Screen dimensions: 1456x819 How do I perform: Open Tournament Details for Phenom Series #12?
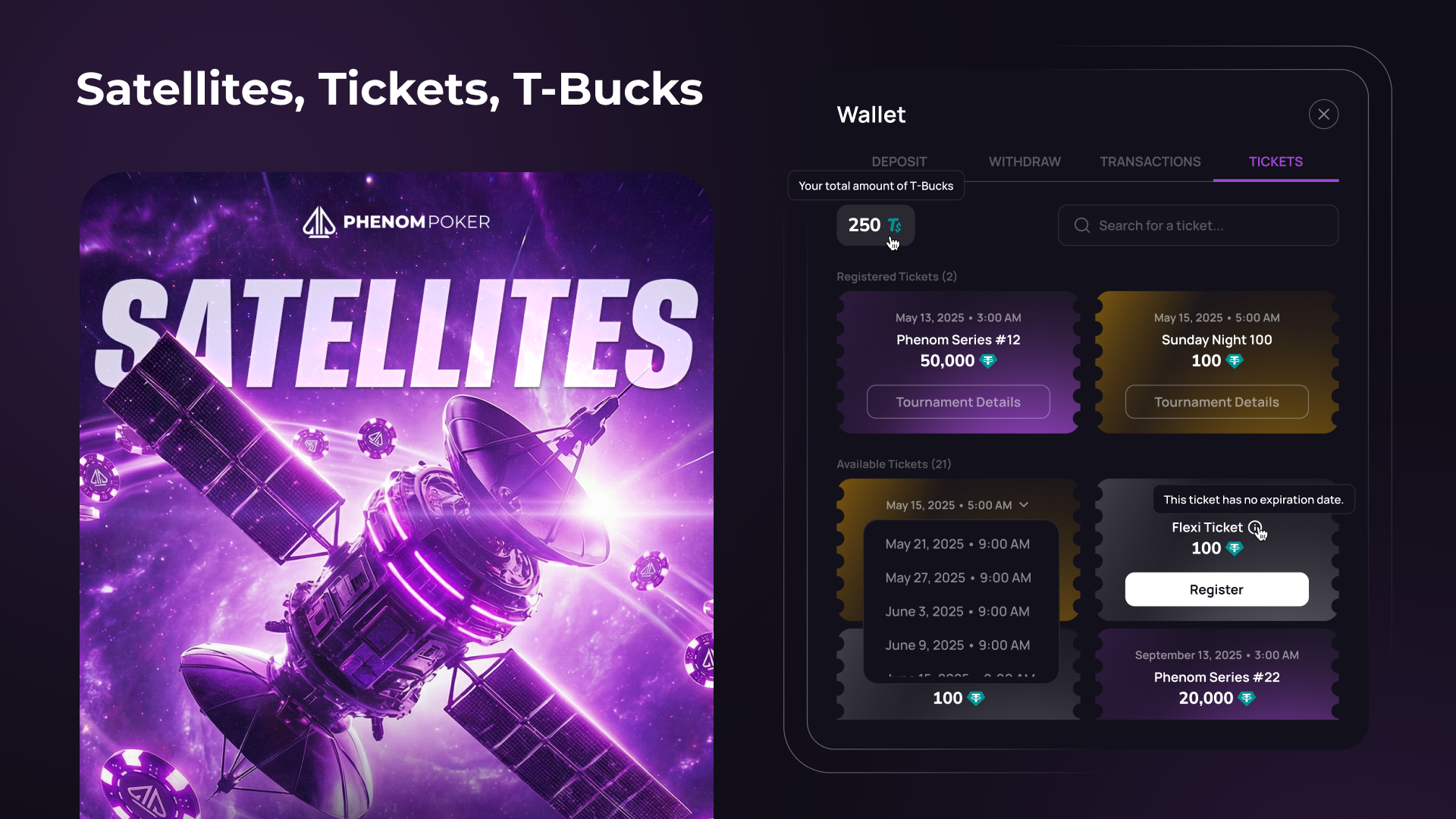tap(958, 402)
